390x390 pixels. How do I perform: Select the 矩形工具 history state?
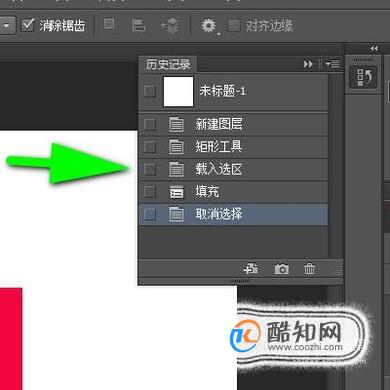tap(233, 147)
